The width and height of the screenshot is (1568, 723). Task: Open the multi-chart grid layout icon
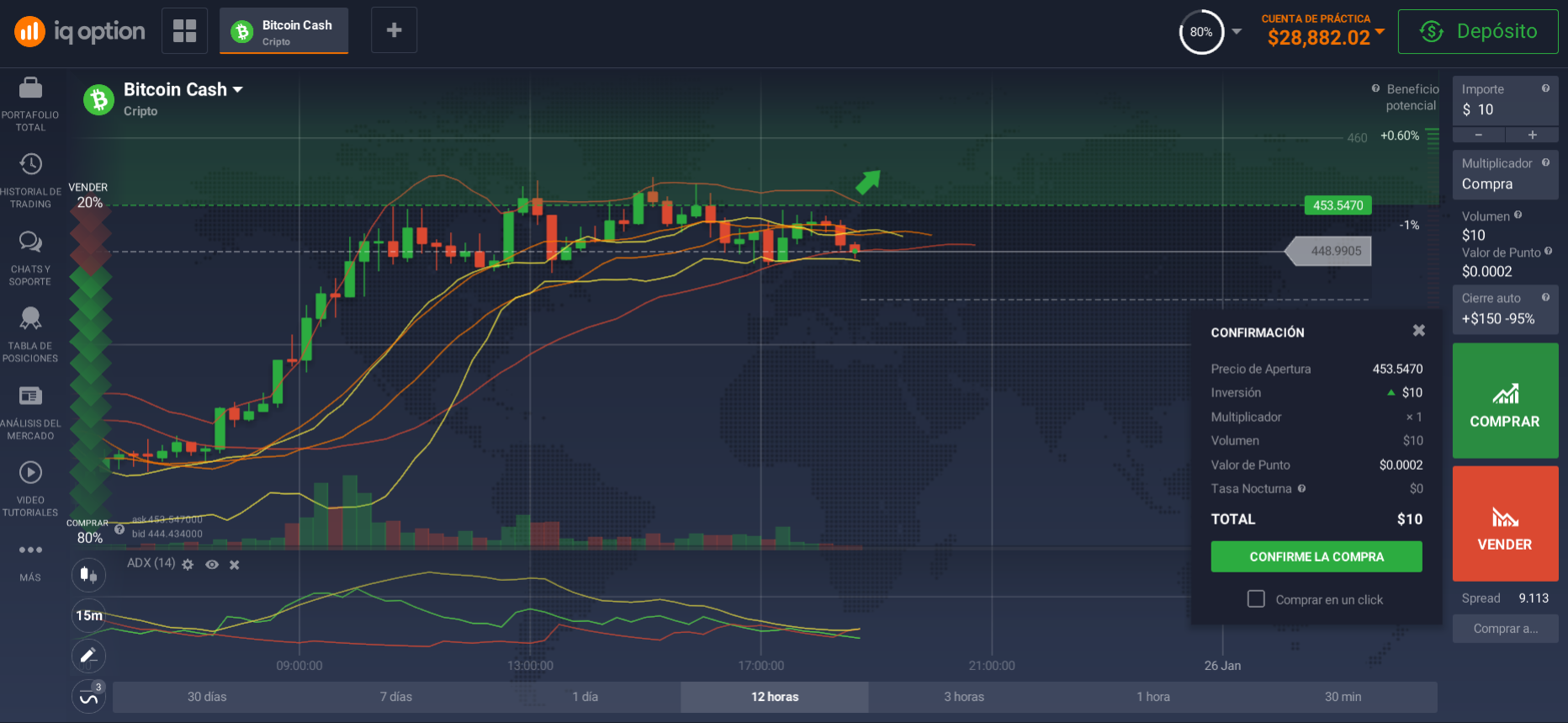184,30
